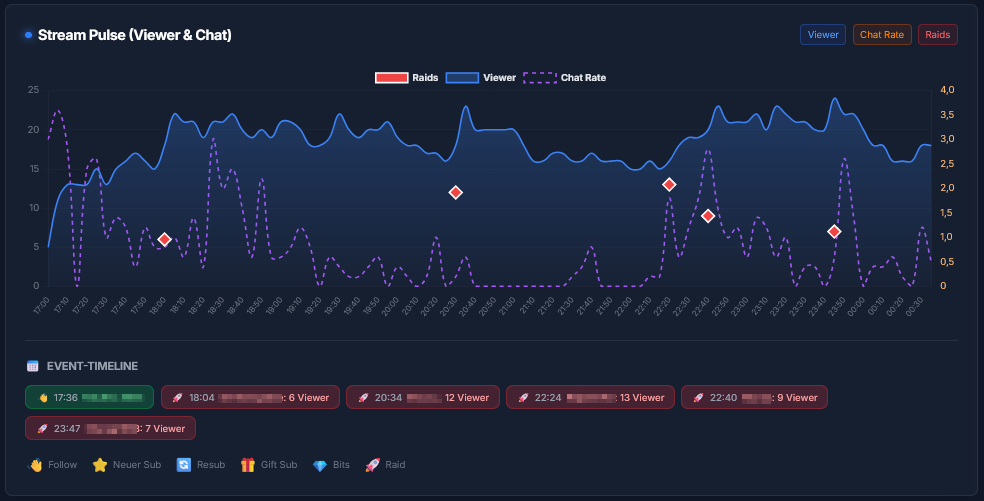Toggle the Chat Rate series button

881,35
